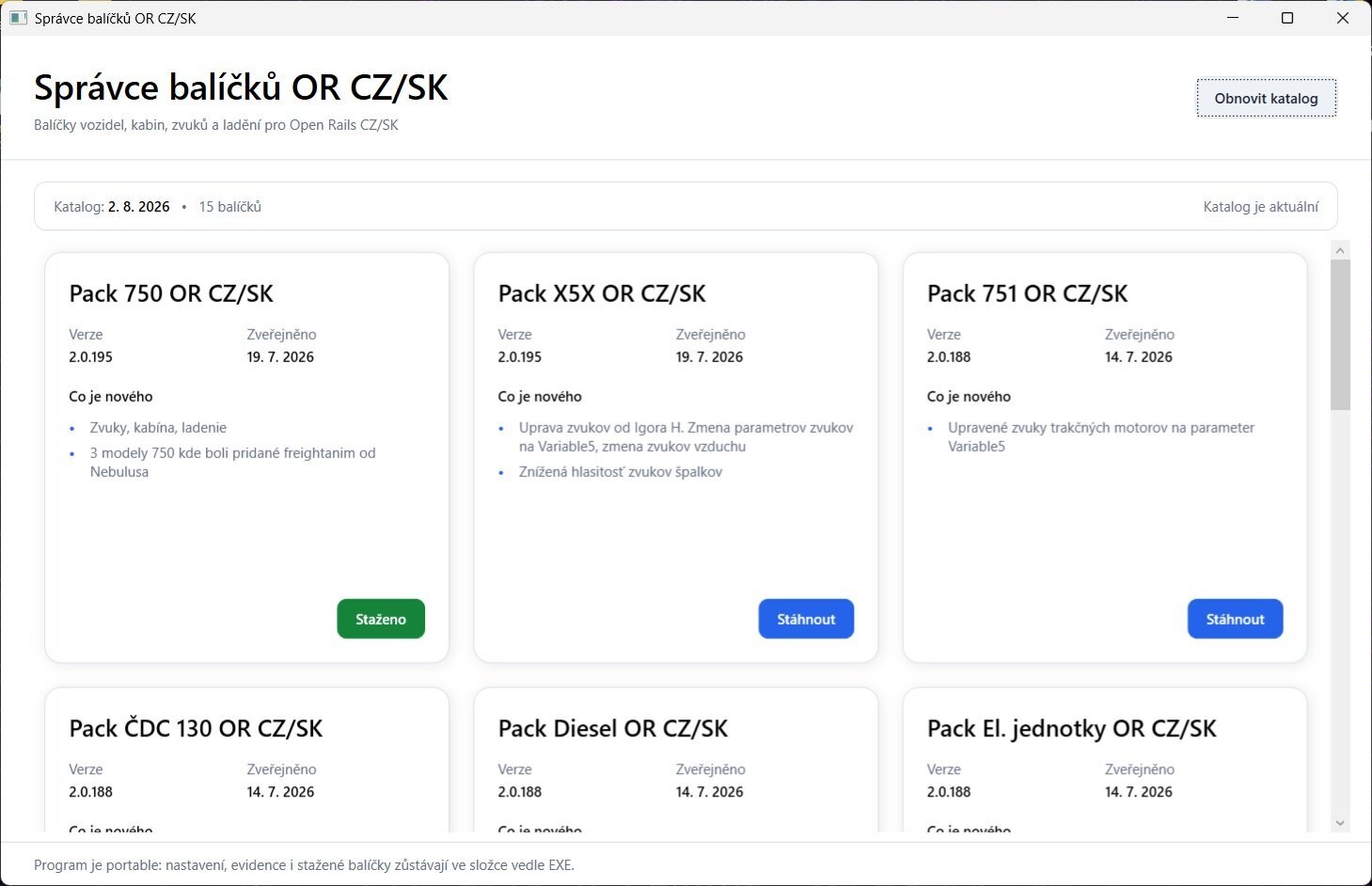Download Pack 751 via Stáhnout button
The image size is (1372, 886).
pyautogui.click(x=1235, y=619)
